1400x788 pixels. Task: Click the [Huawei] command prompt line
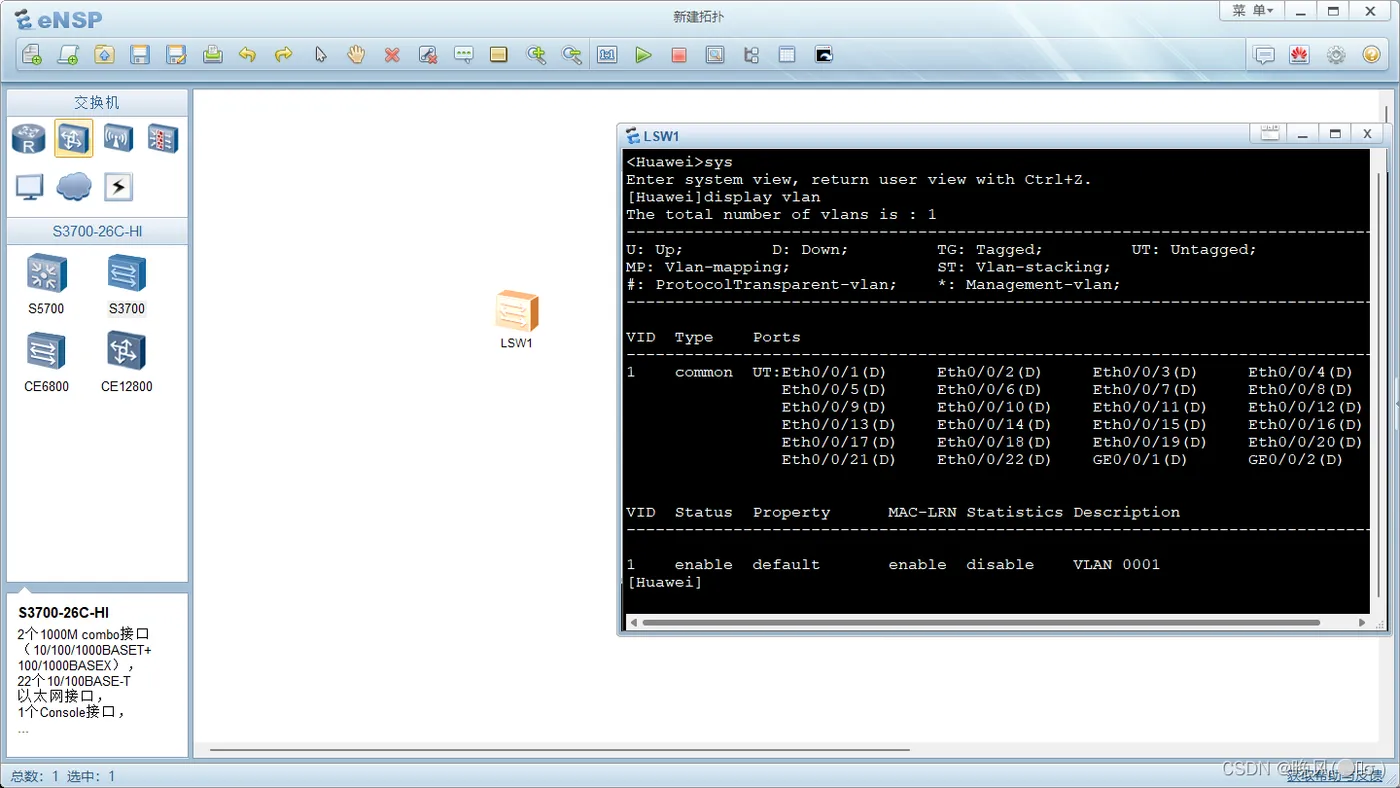[664, 582]
